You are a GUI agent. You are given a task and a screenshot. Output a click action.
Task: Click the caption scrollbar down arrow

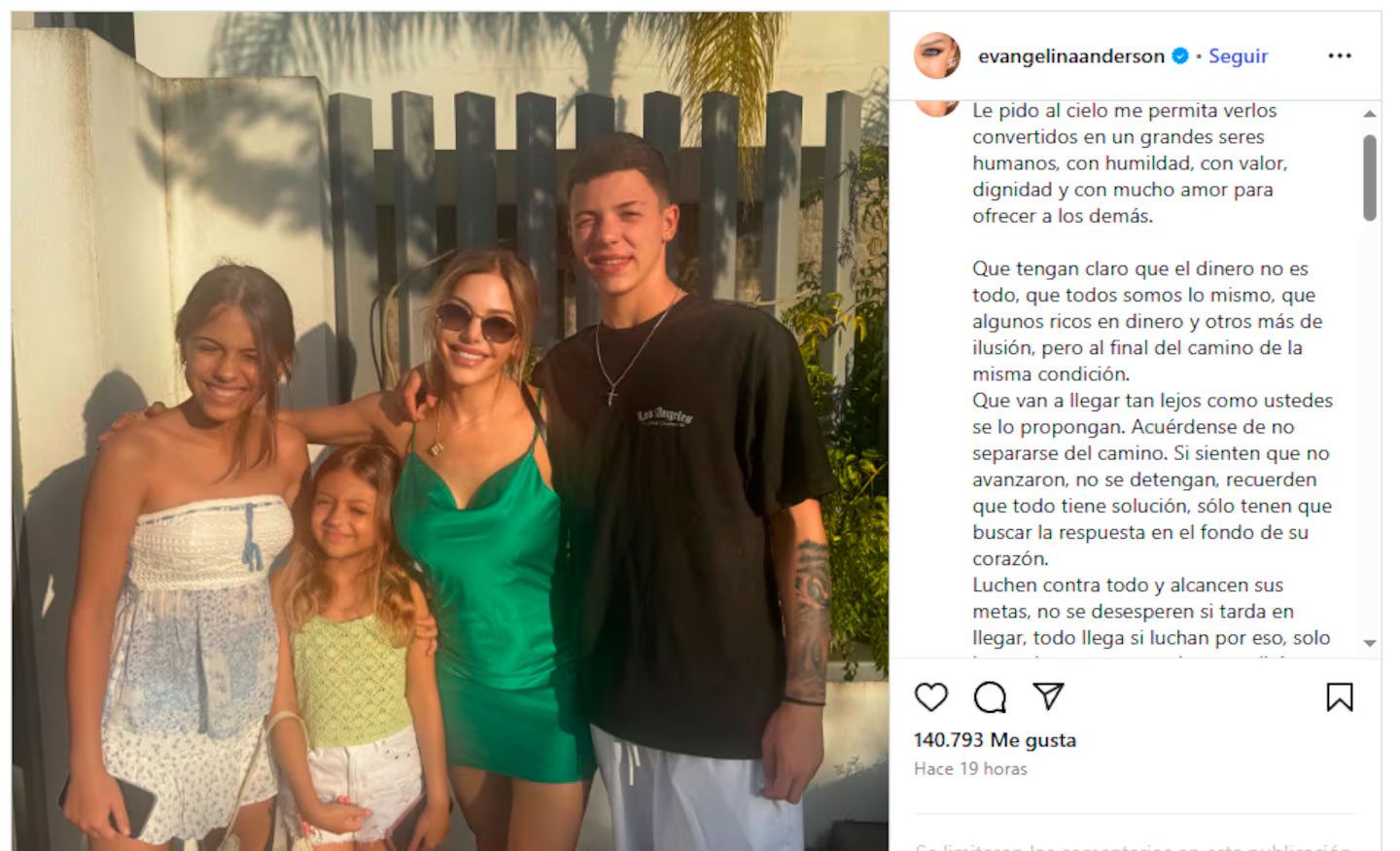click(x=1370, y=643)
